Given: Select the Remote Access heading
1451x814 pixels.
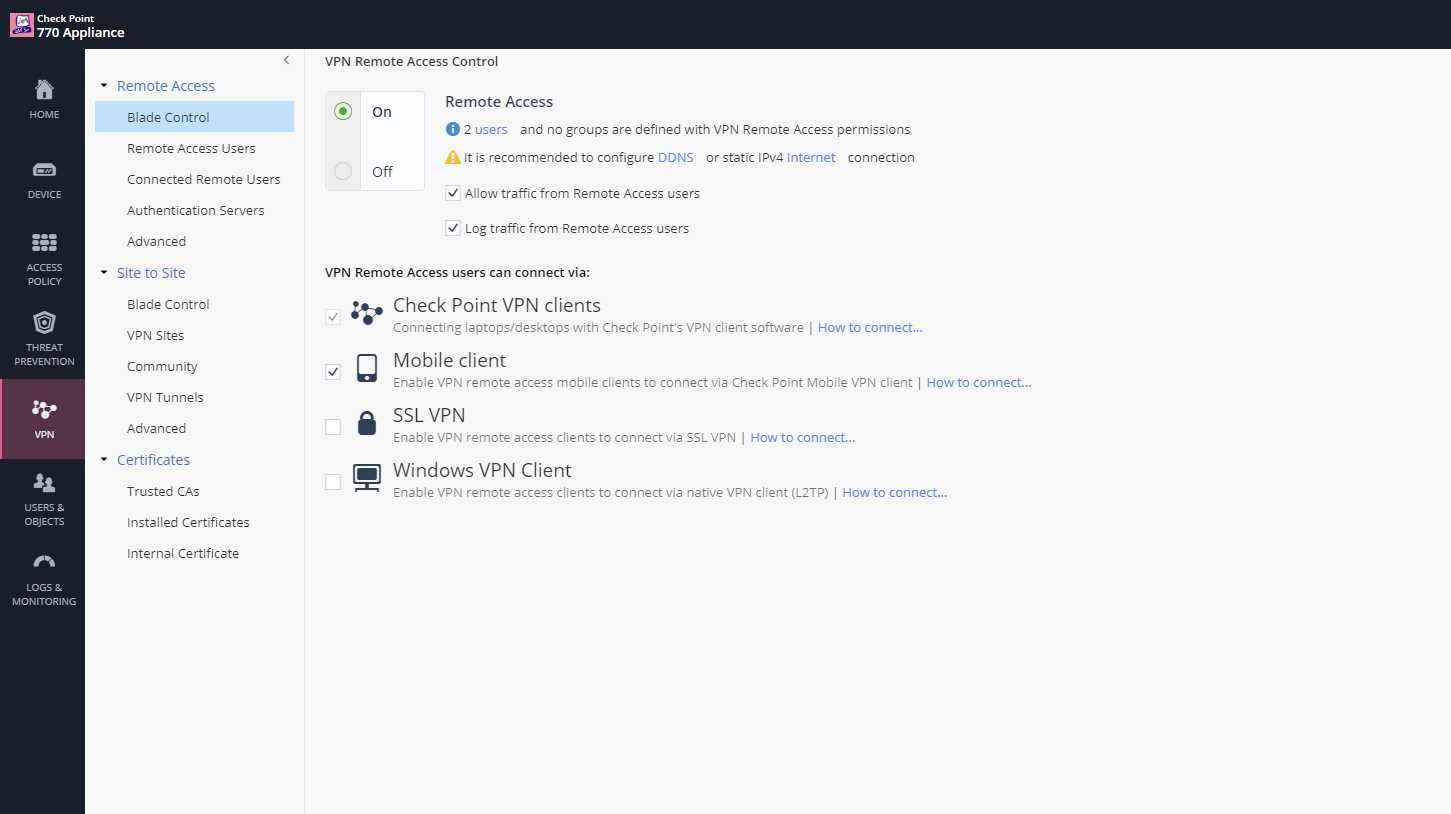Looking at the screenshot, I should click(x=166, y=86).
